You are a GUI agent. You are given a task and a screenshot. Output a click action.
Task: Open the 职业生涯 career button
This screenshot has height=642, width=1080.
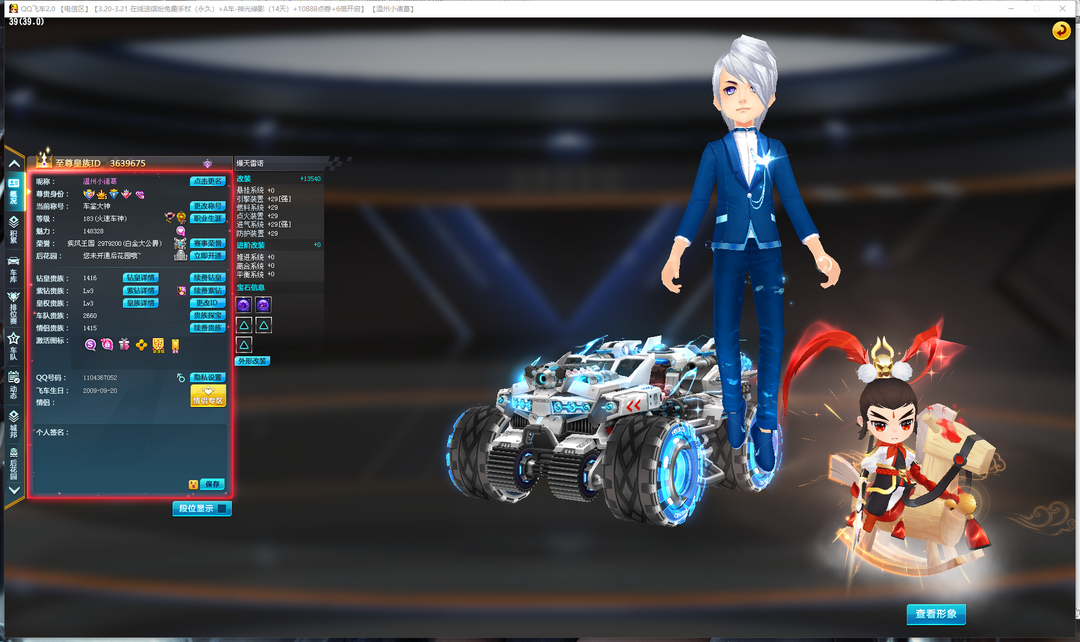point(207,218)
